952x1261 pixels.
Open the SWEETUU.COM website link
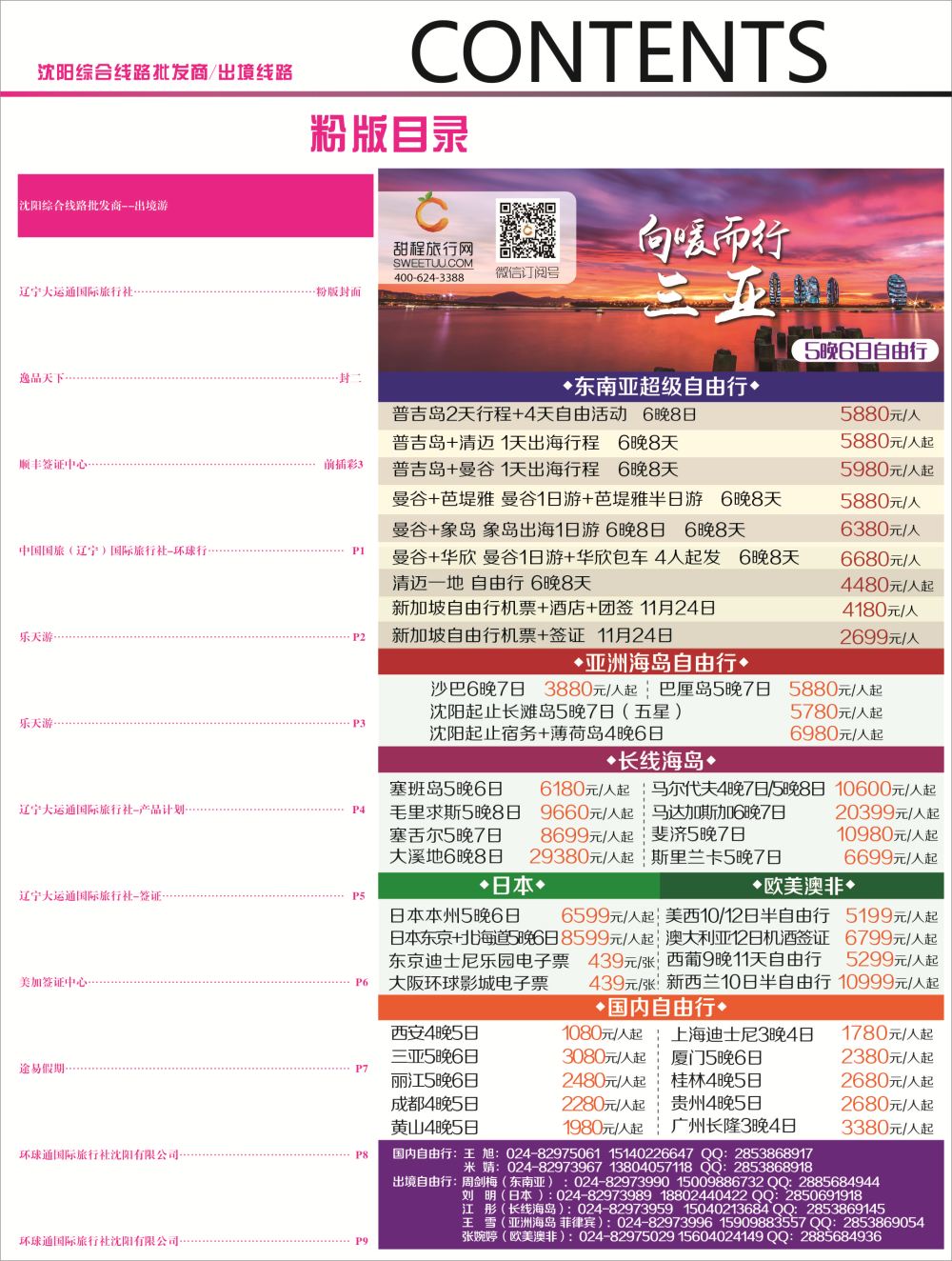tap(432, 263)
